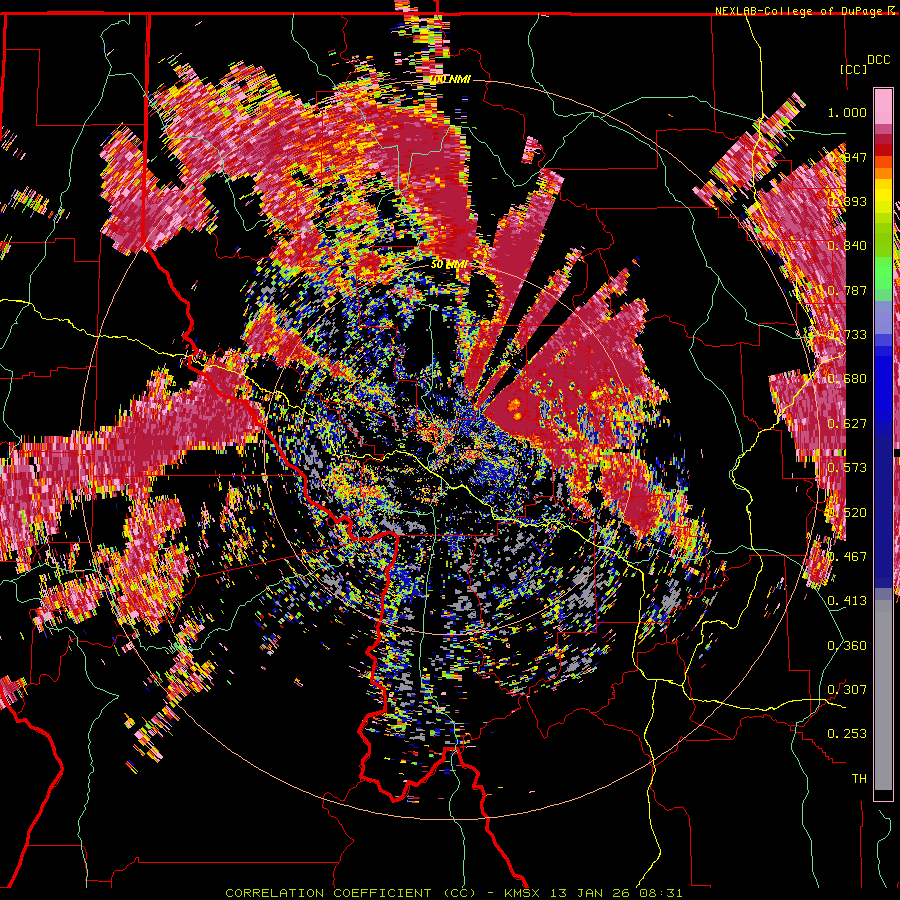Click the 0.840 color scale value
Viewport: 900px width, 900px height.
click(847, 246)
